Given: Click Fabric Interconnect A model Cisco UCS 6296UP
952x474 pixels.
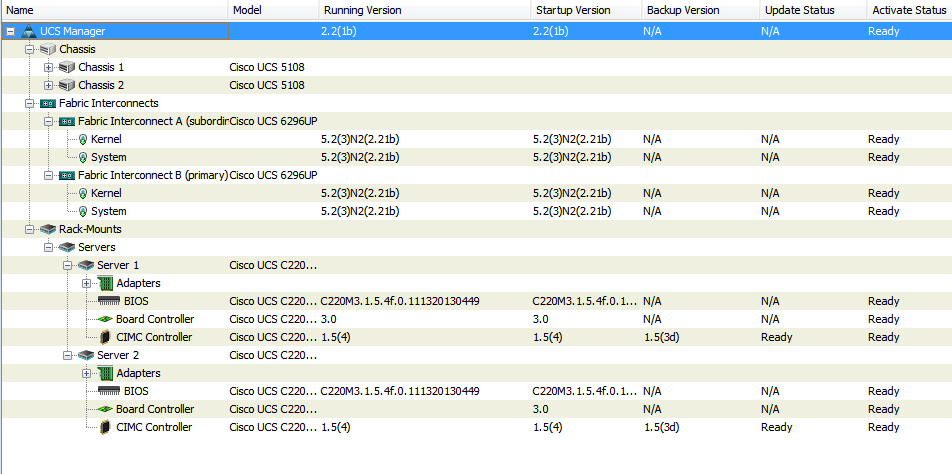Looking at the screenshot, I should coord(273,121).
